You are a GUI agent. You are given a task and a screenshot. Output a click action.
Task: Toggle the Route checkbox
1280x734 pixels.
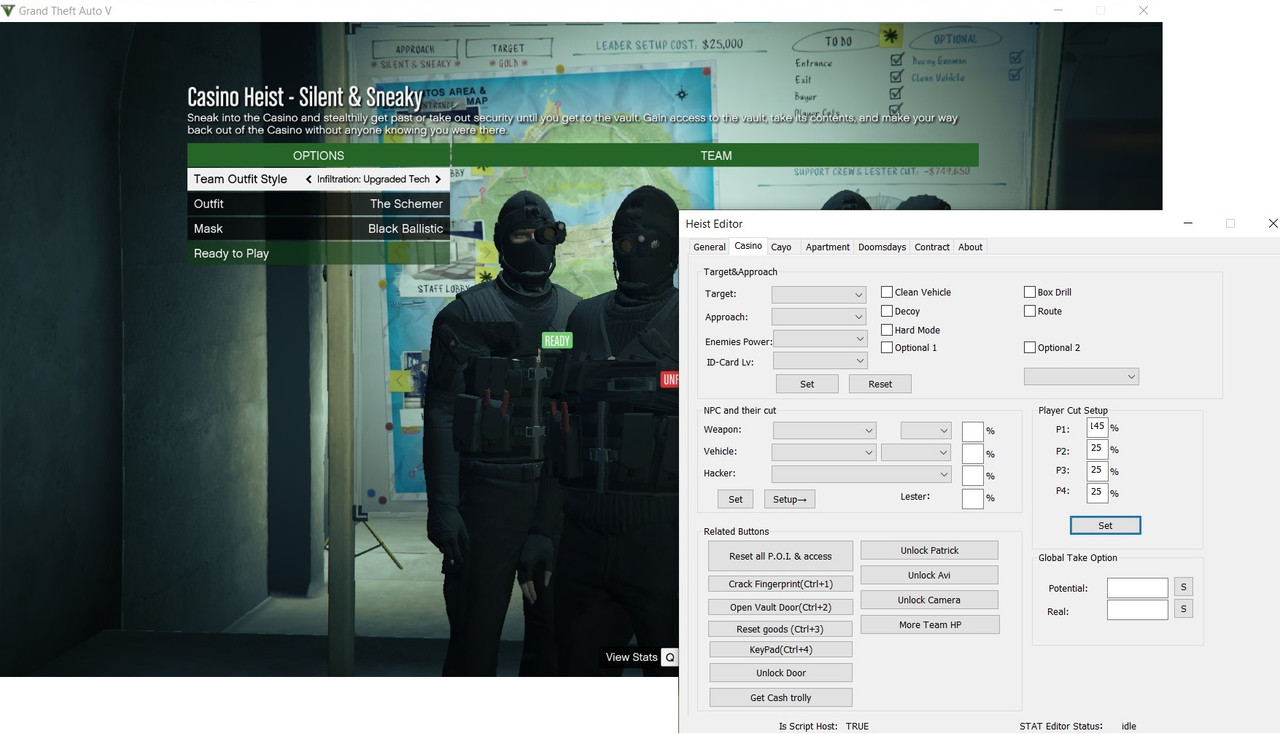(1030, 311)
